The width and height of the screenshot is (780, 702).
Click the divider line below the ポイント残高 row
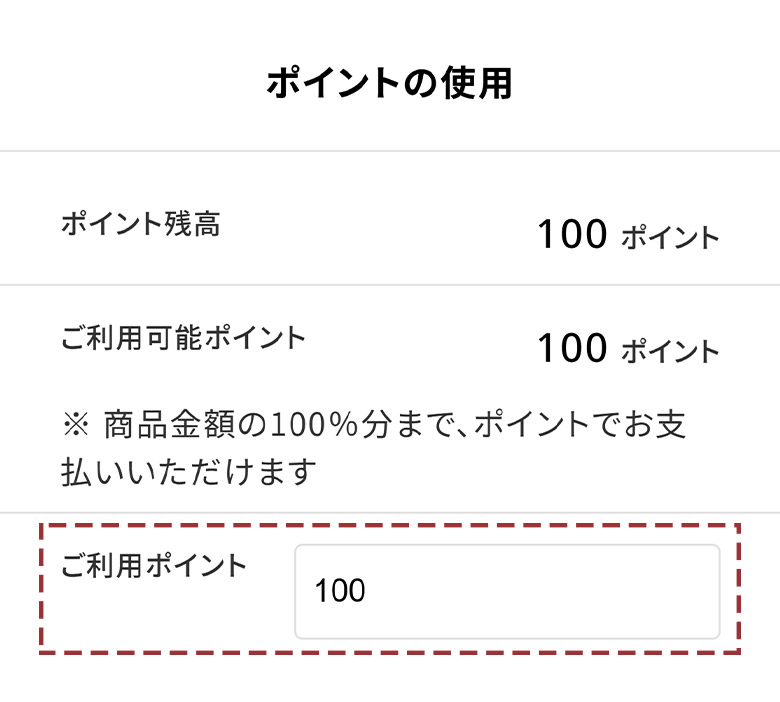[390, 285]
